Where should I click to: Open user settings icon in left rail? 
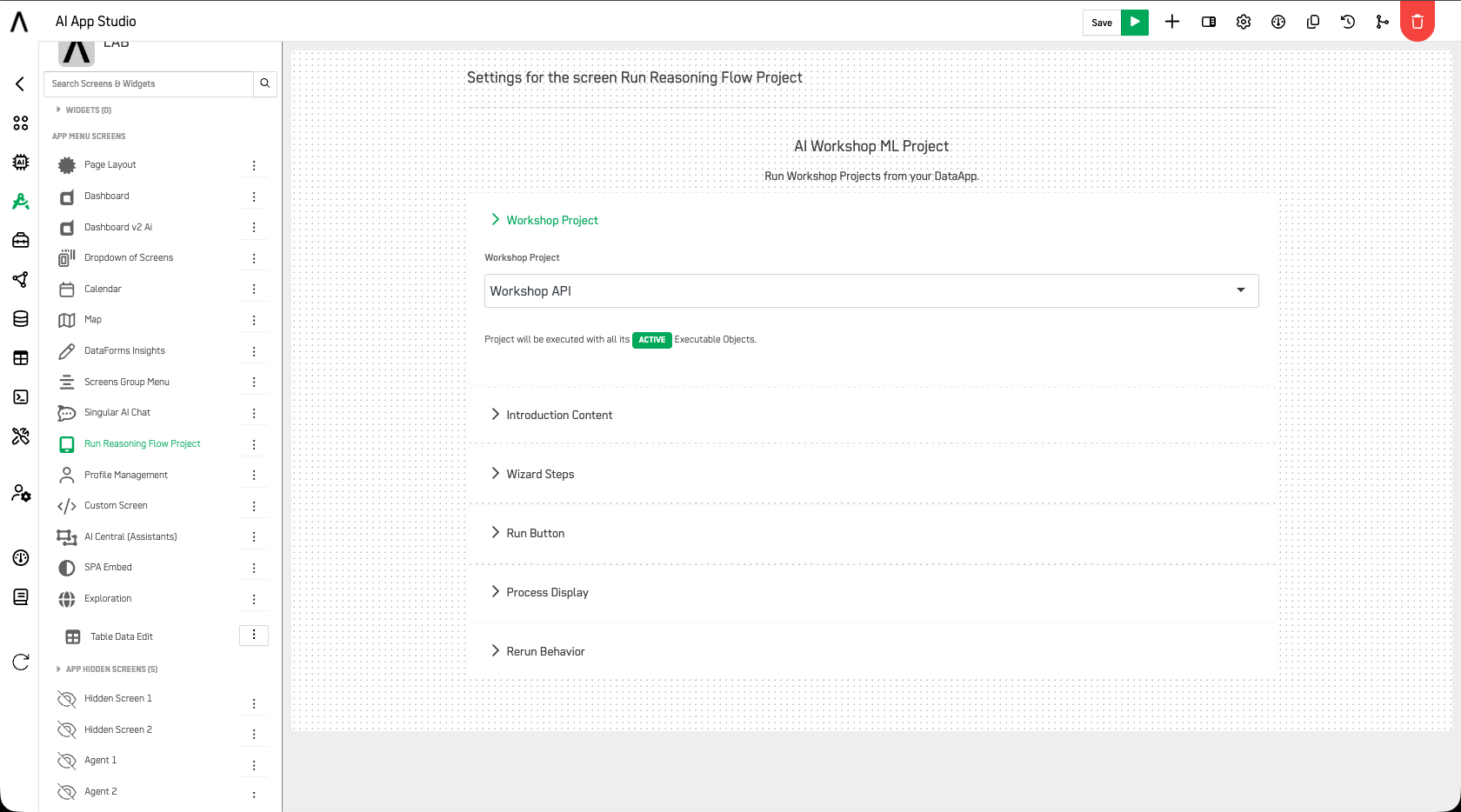pos(21,493)
